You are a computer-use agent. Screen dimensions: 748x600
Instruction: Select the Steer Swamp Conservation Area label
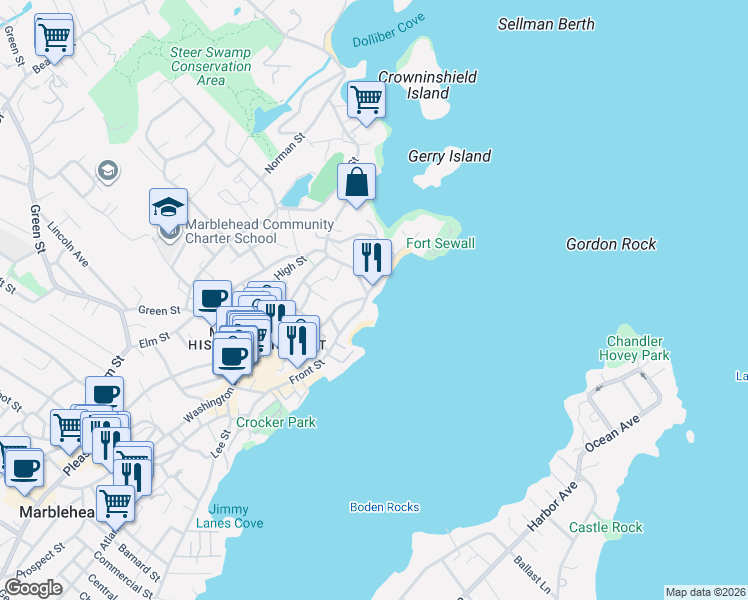click(x=211, y=66)
